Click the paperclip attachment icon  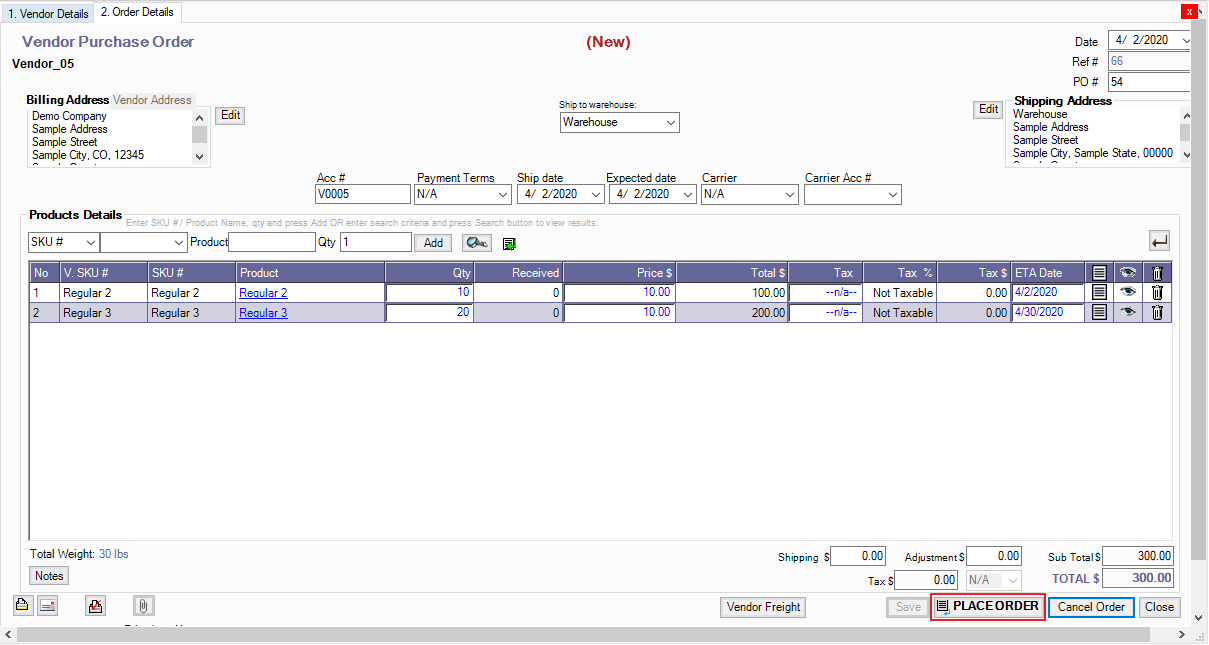144,605
